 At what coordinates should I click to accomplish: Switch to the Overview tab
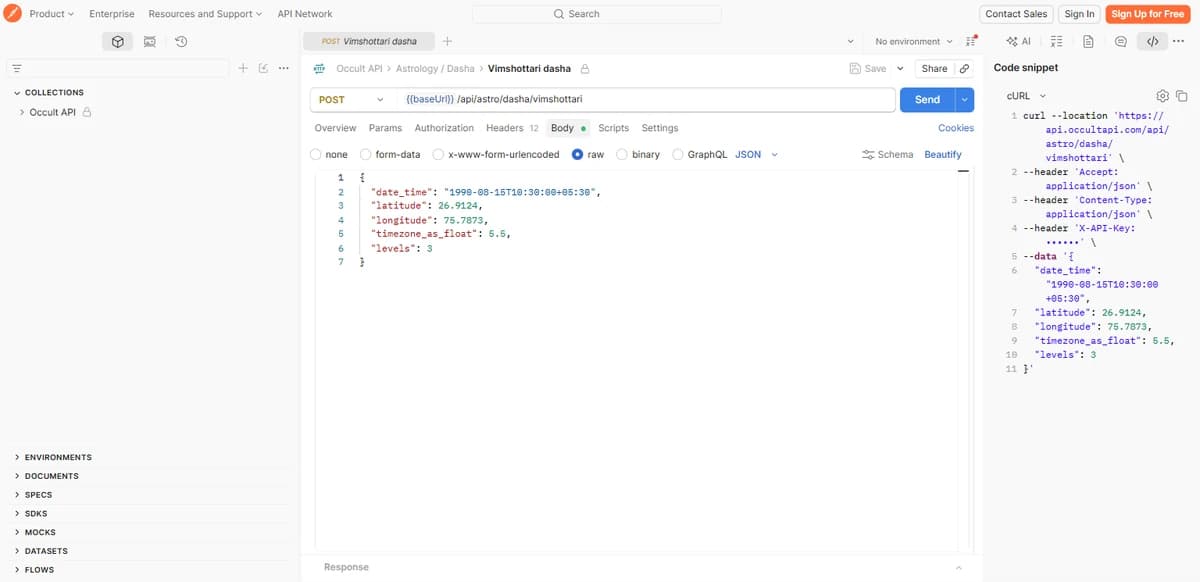tap(335, 128)
